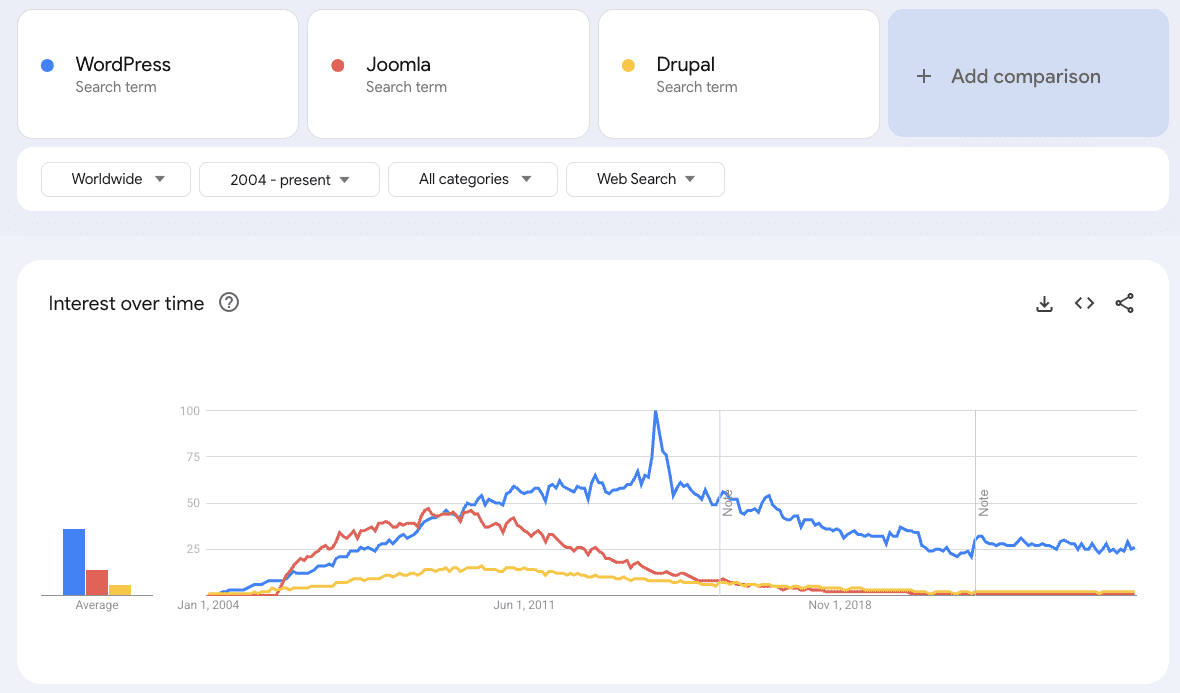Click the blue WordPress color dot
Screen dimensions: 1180x693
pos(47,66)
